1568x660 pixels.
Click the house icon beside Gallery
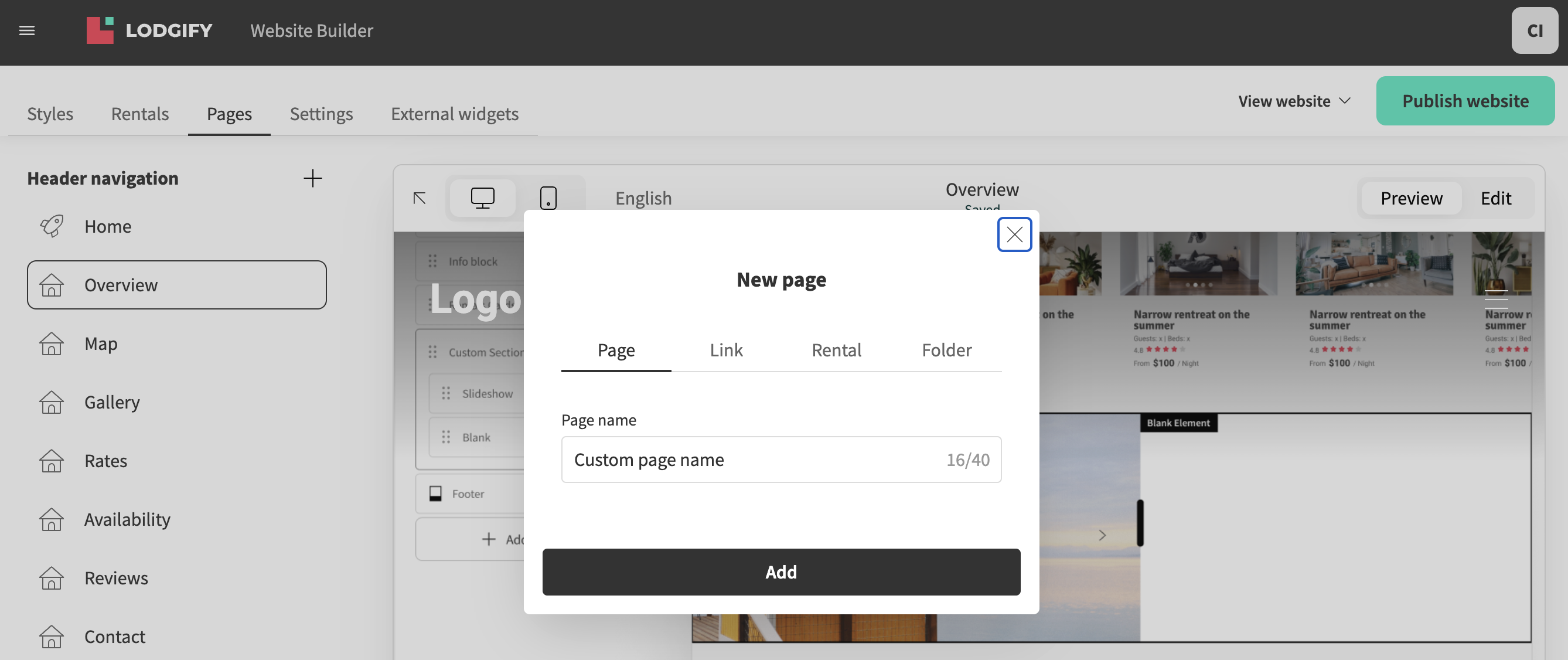52,403
